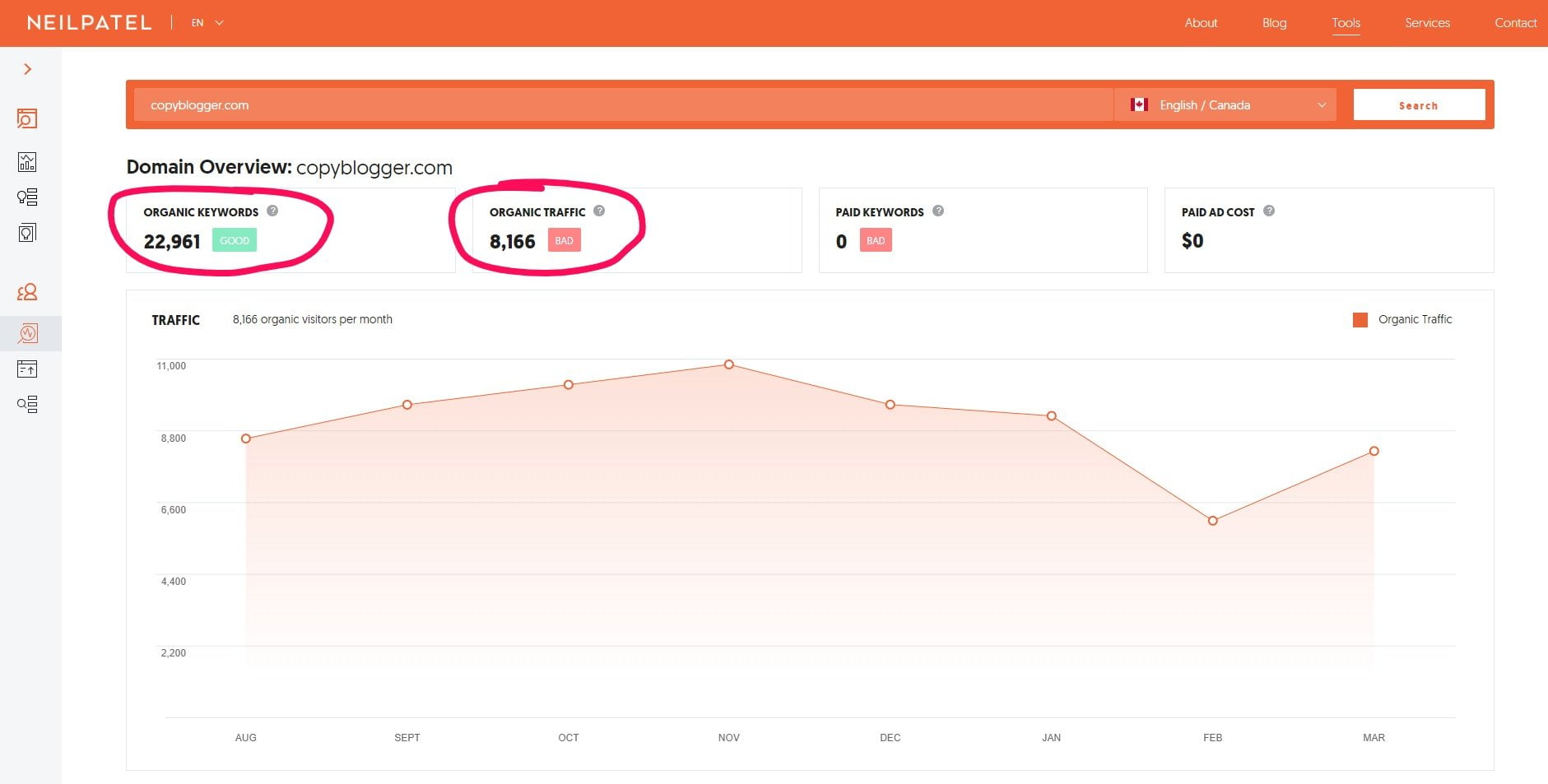Click the BAD badge under Paid Keywords

click(x=876, y=240)
